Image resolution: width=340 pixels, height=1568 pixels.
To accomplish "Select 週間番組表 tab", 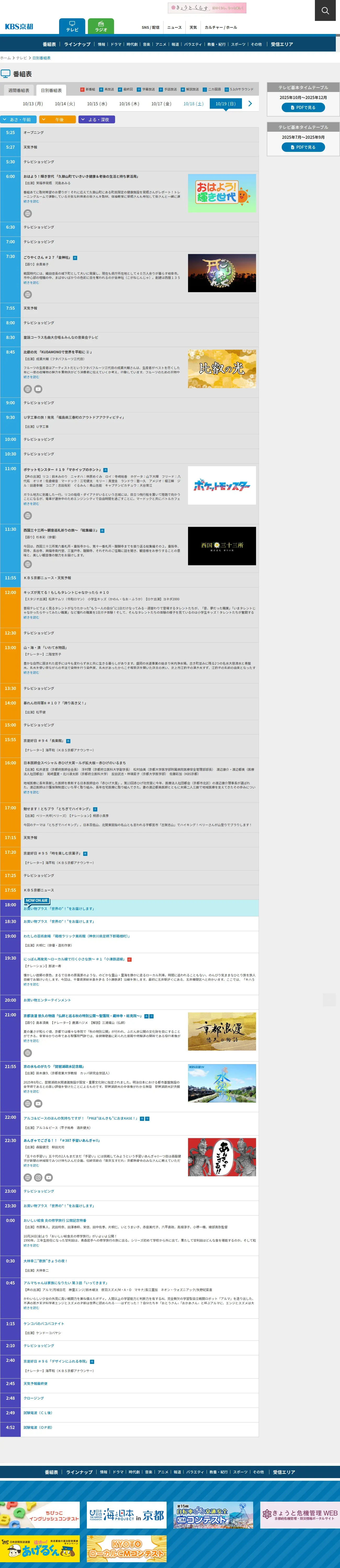I will click(x=18, y=90).
